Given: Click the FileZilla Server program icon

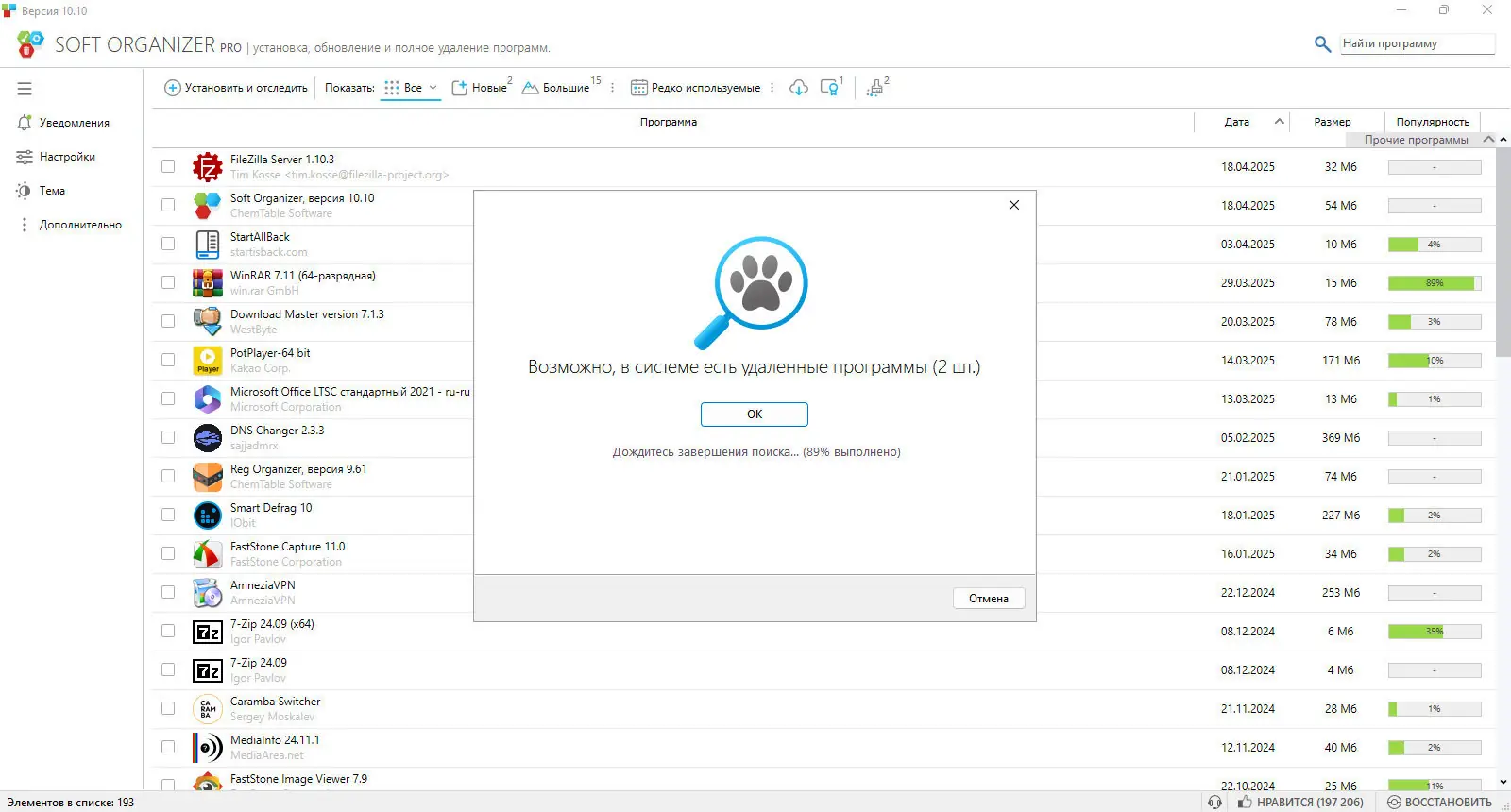Looking at the screenshot, I should pos(208,167).
